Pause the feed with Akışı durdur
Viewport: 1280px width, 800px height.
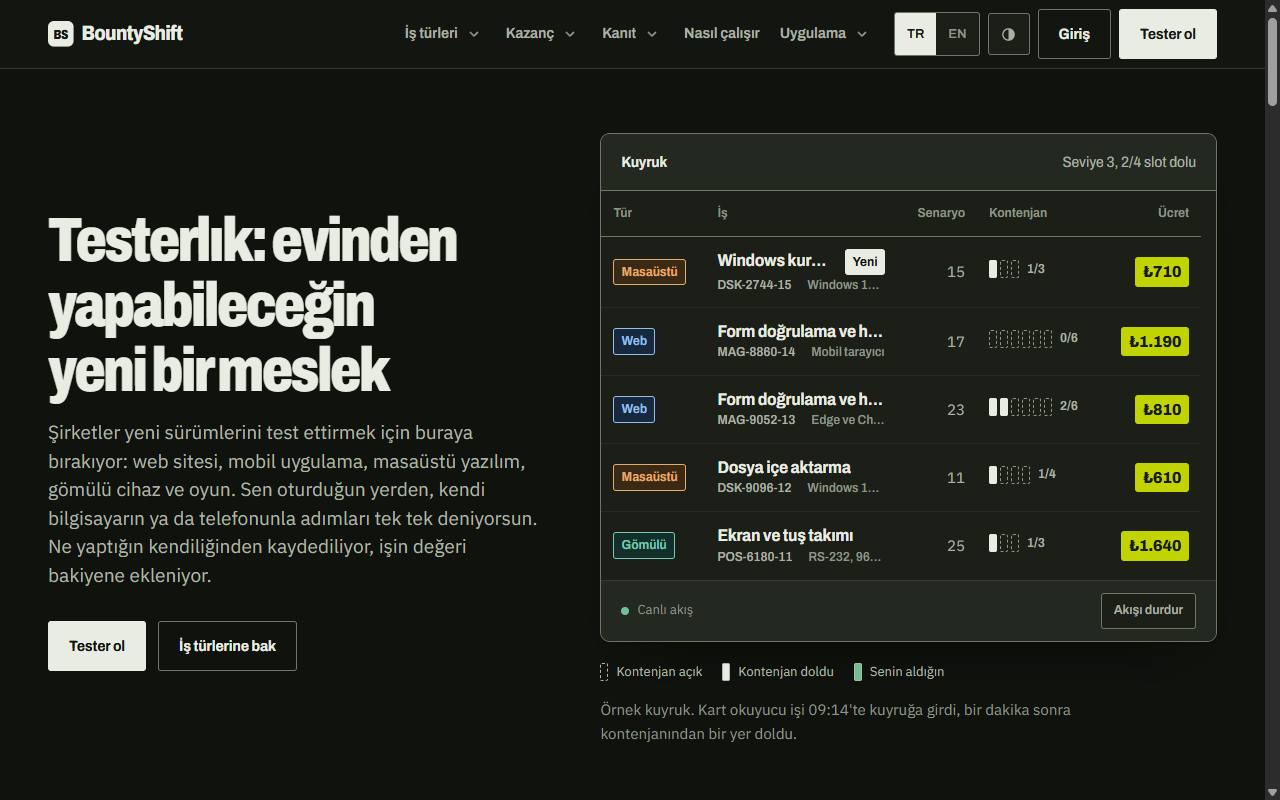click(x=1148, y=610)
